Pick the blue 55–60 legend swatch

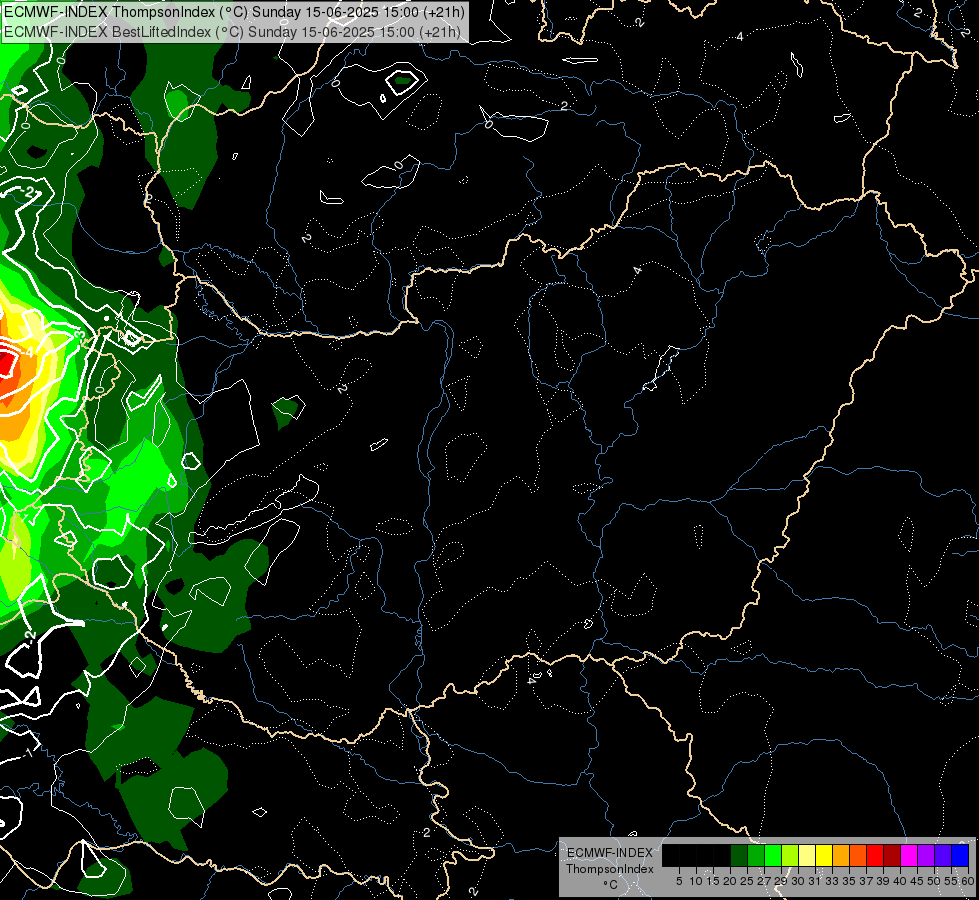[x=960, y=855]
